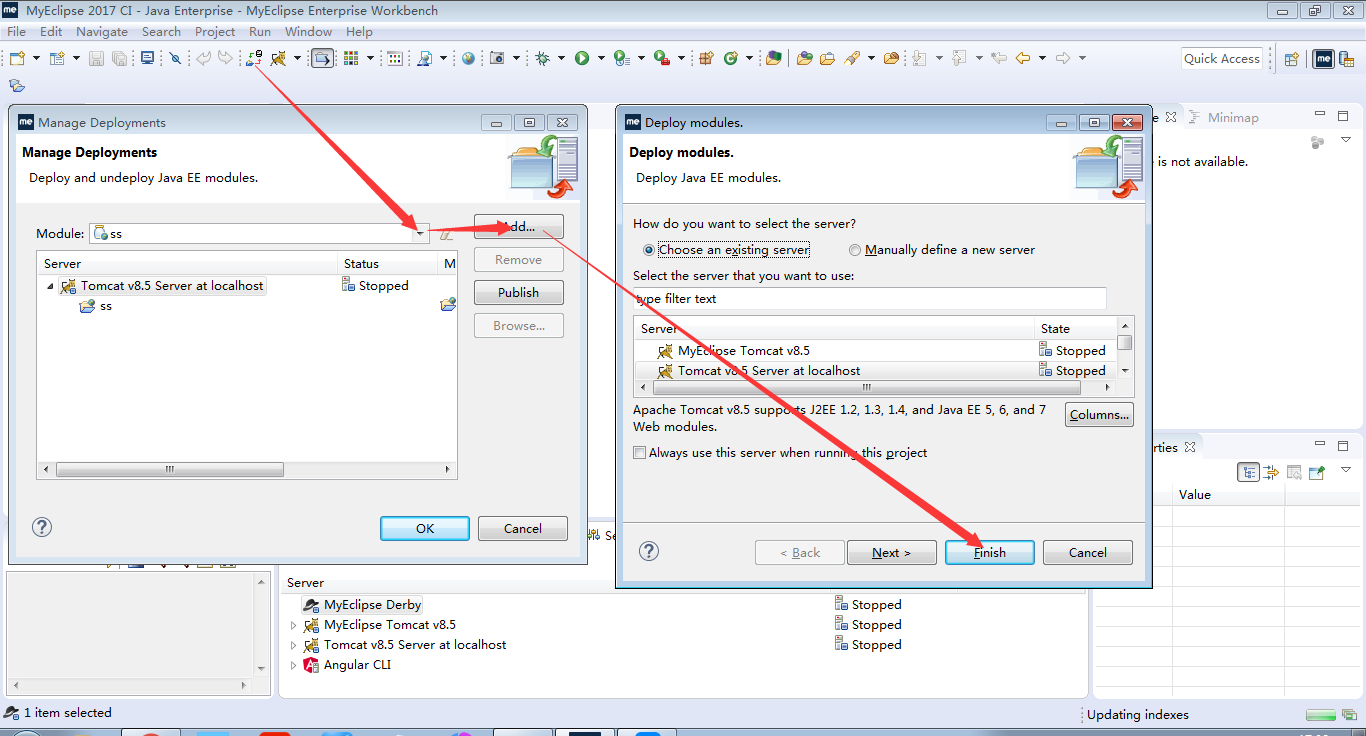Viewport: 1366px width, 736px height.
Task: Click the globe web browser toolbar icon
Action: tap(468, 58)
